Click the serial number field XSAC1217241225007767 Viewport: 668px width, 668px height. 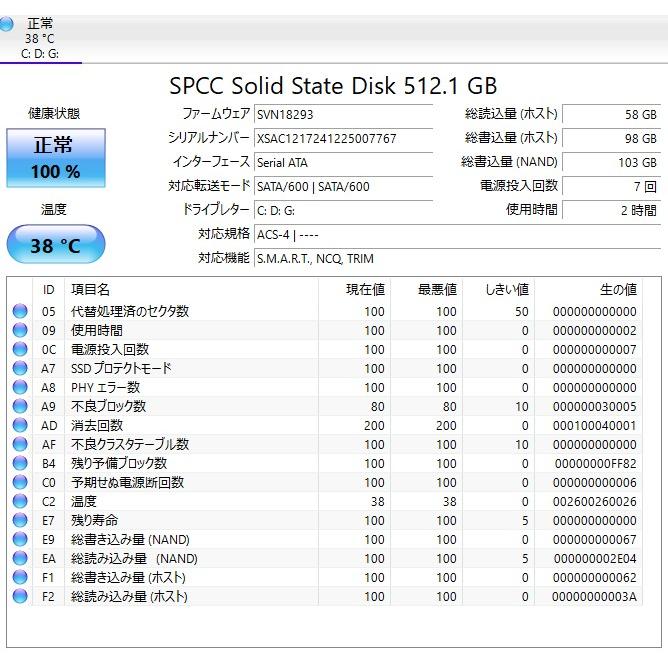point(343,138)
